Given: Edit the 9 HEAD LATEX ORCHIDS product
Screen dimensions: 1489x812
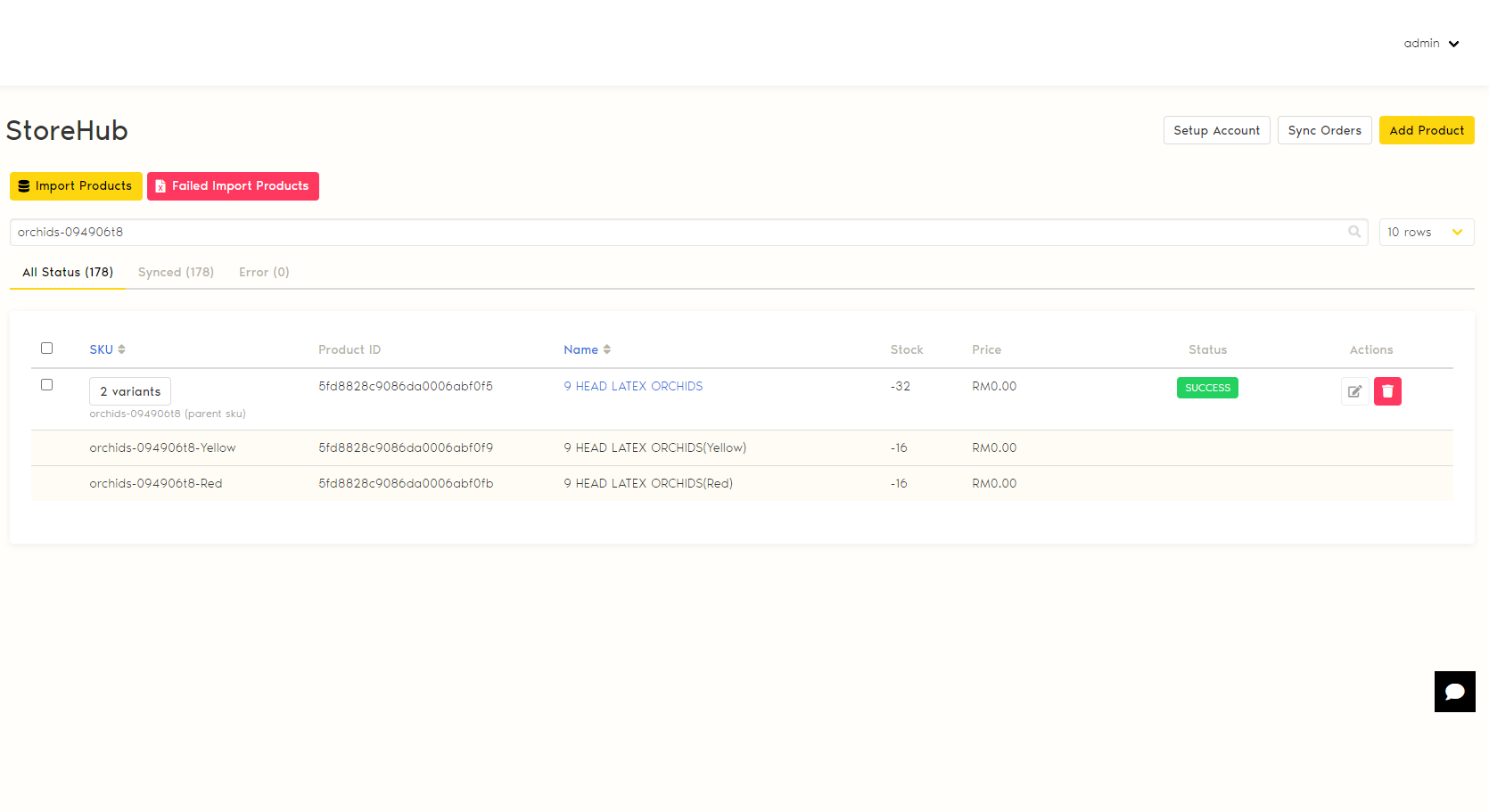Looking at the screenshot, I should [1354, 391].
